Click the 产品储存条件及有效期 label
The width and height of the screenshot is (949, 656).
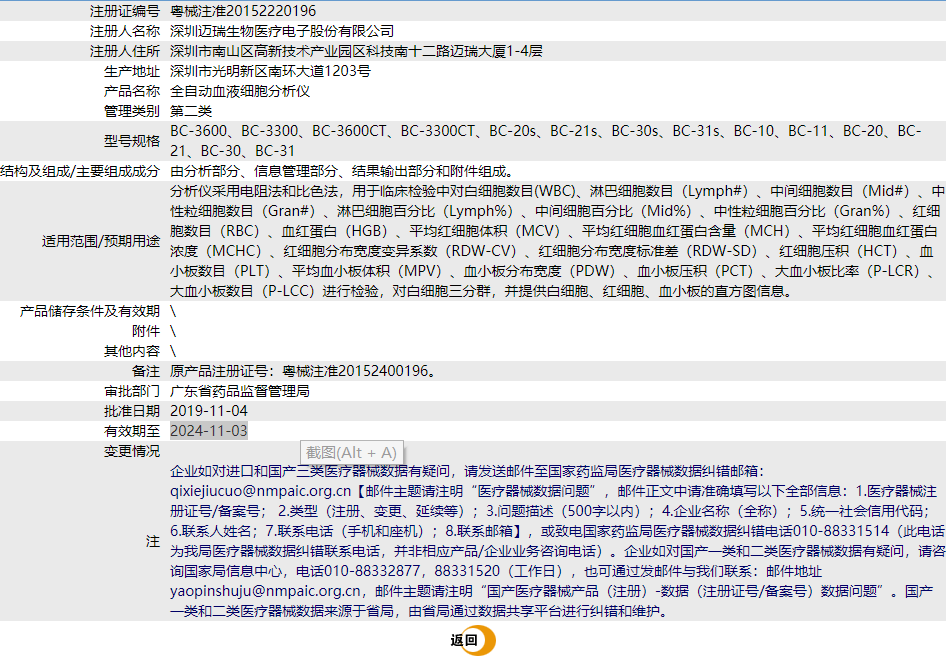[x=90, y=311]
